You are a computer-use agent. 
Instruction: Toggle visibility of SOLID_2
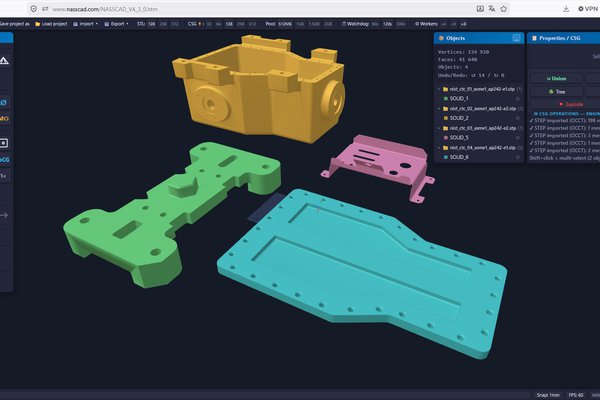(518, 118)
